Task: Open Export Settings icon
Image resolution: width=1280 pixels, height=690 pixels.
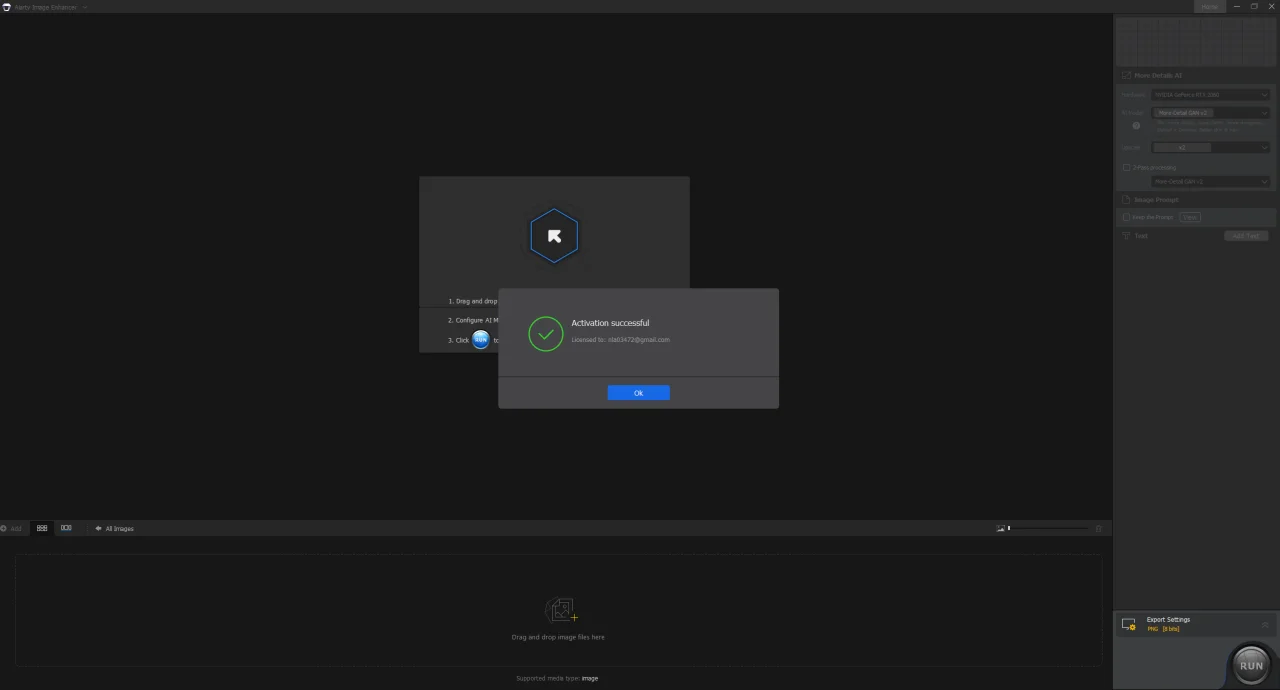Action: click(1129, 624)
